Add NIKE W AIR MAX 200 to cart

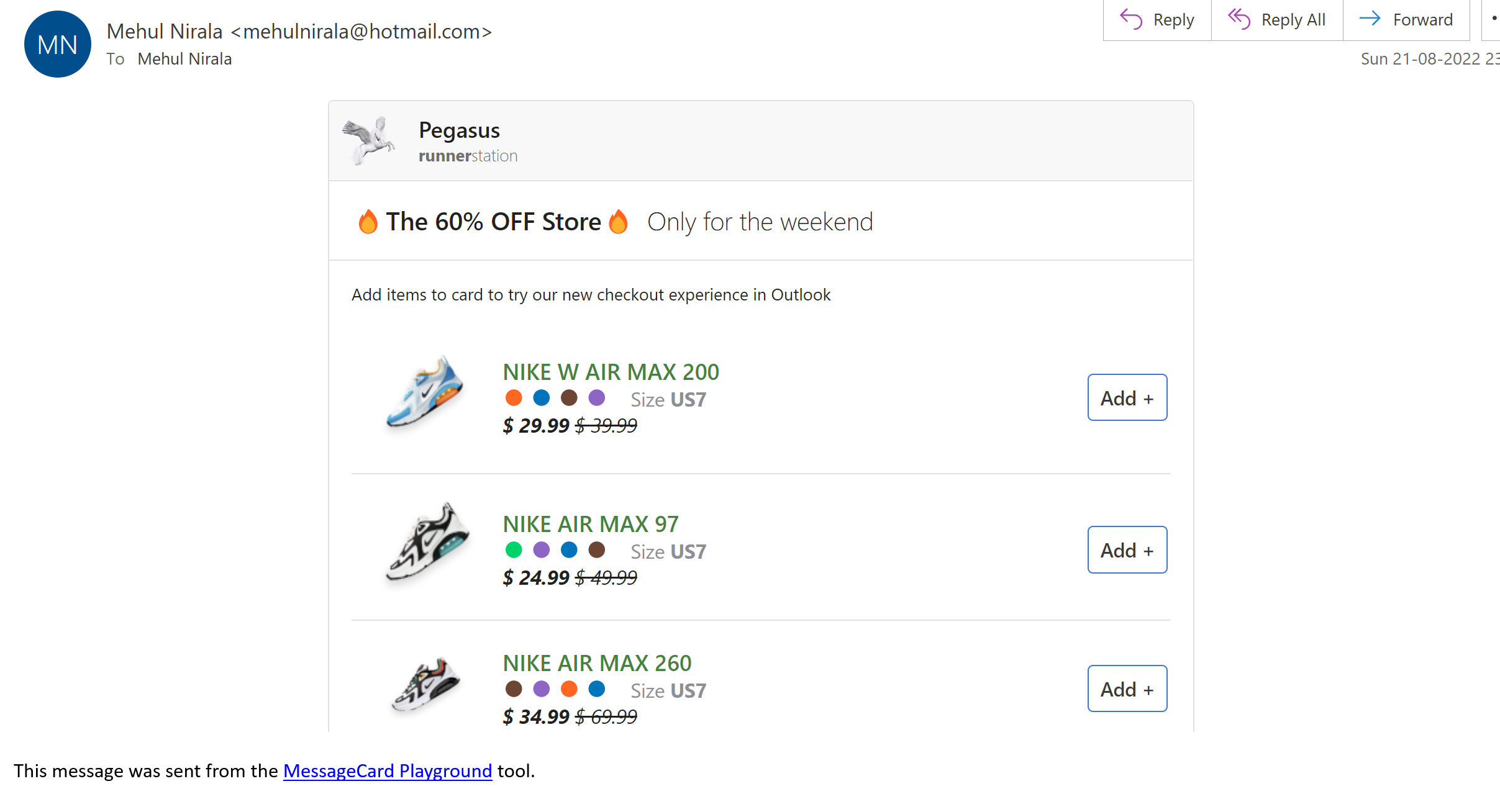pos(1127,397)
